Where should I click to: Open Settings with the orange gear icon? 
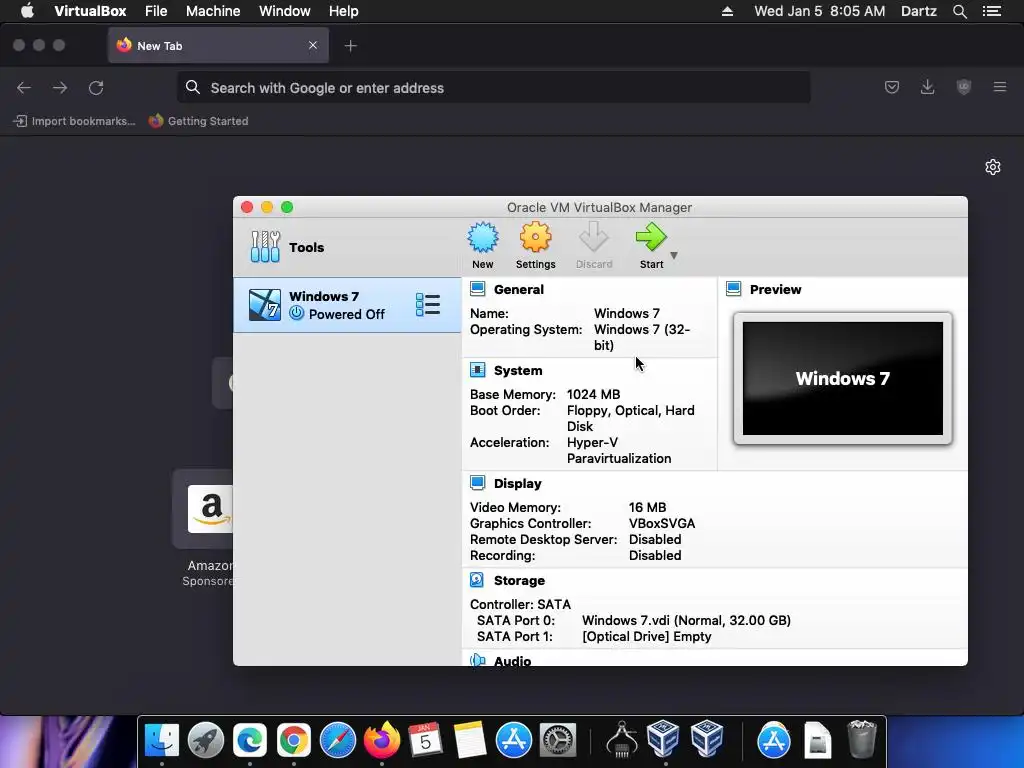(x=536, y=238)
